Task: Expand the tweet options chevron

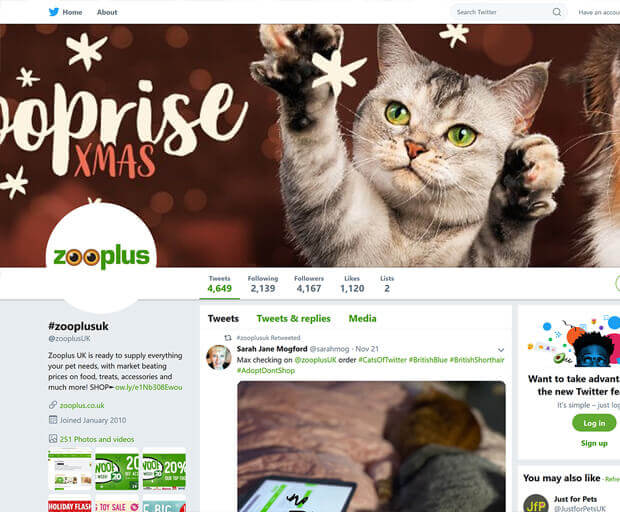Action: coord(501,350)
